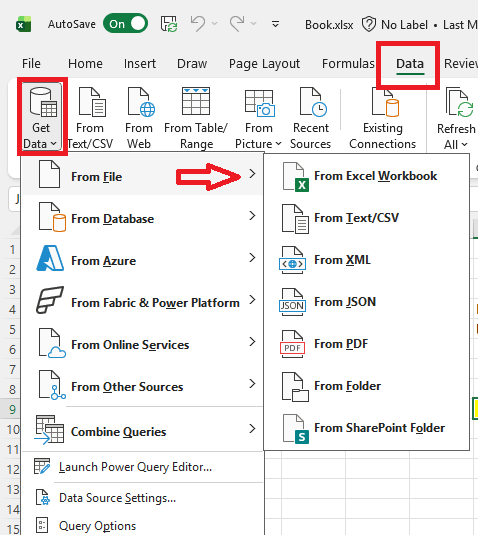
Task: Open the Formulas ribbon tab
Action: (x=348, y=63)
